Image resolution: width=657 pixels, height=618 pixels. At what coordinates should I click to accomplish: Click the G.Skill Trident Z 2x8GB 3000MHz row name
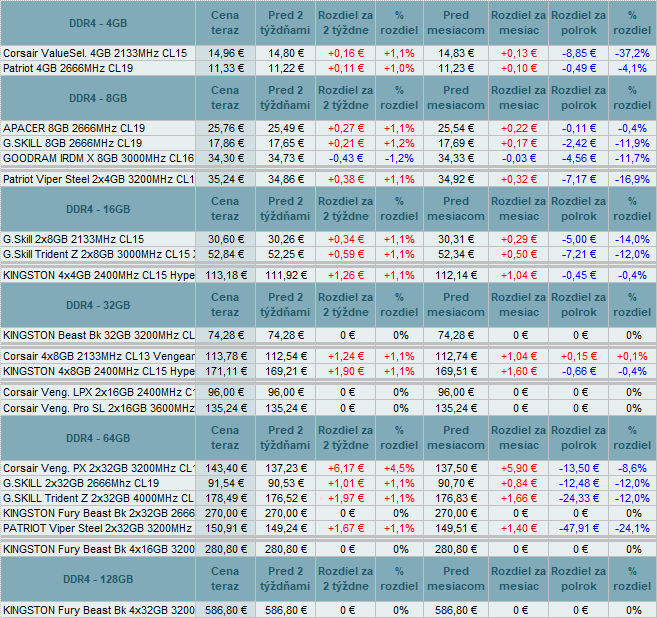point(98,254)
